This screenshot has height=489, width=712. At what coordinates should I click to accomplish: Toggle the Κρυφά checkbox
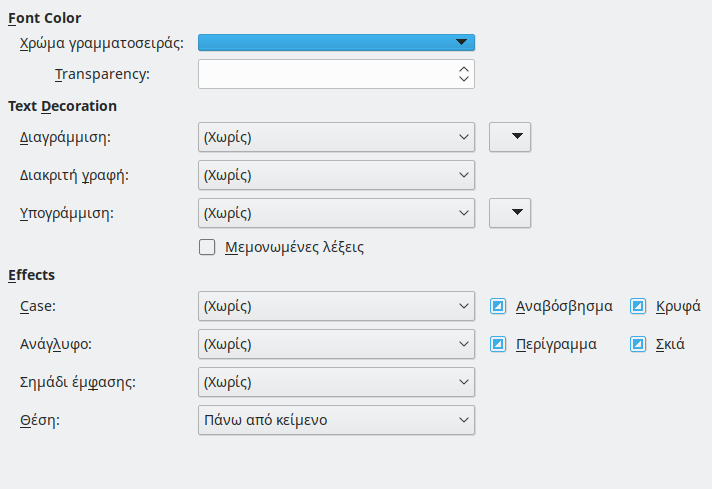coord(638,306)
